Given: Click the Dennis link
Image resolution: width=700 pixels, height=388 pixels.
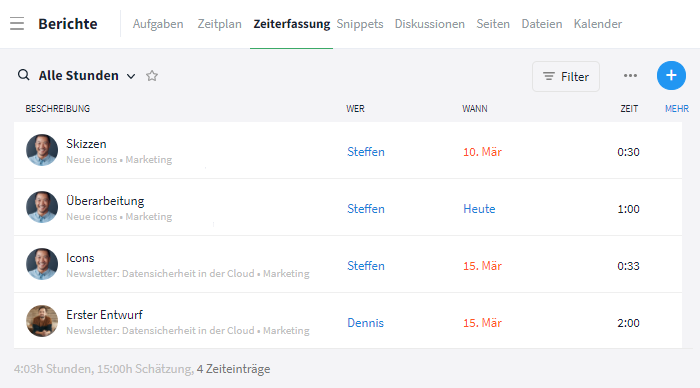Looking at the screenshot, I should (x=365, y=323).
